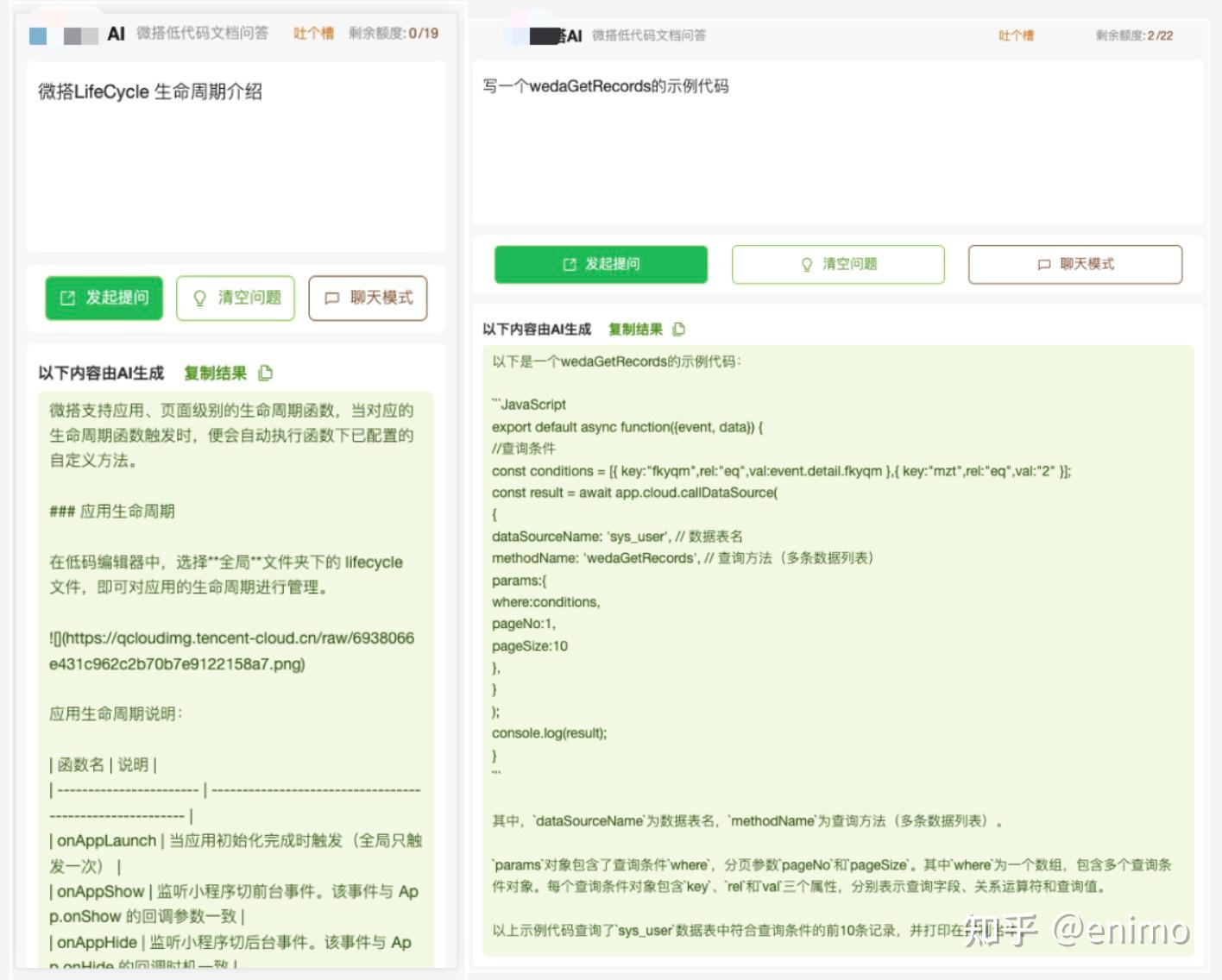Screen dimensions: 1222x980
Task: Click the qcloudimg.tencent-cloud.cn image URL text
Action: (232, 651)
